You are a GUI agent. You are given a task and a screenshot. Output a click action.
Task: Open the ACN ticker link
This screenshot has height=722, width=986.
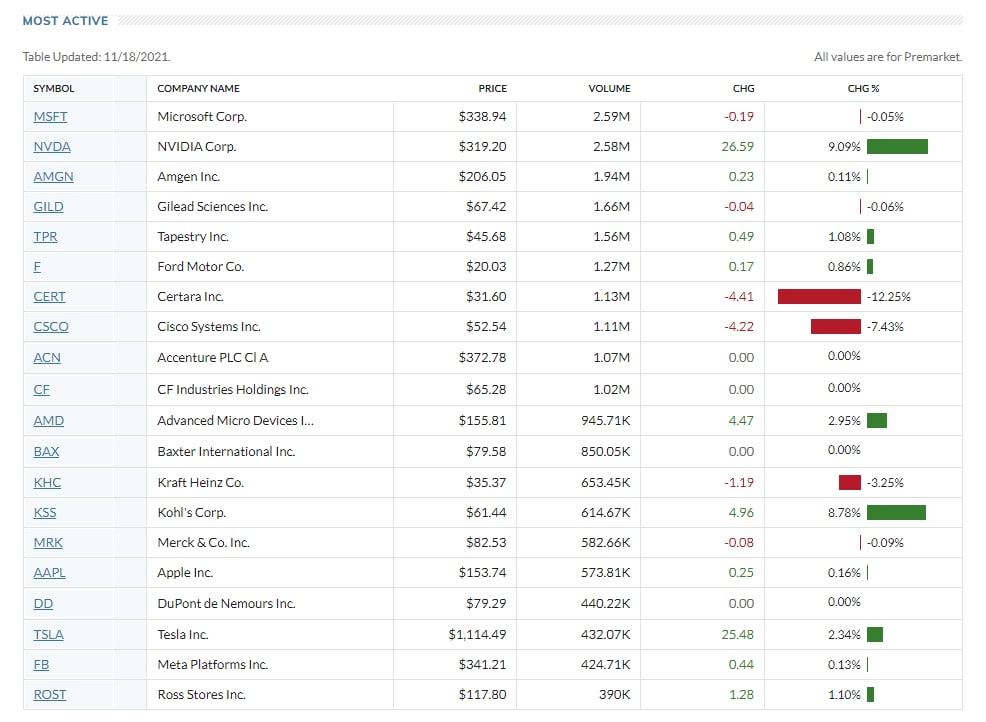pos(47,358)
